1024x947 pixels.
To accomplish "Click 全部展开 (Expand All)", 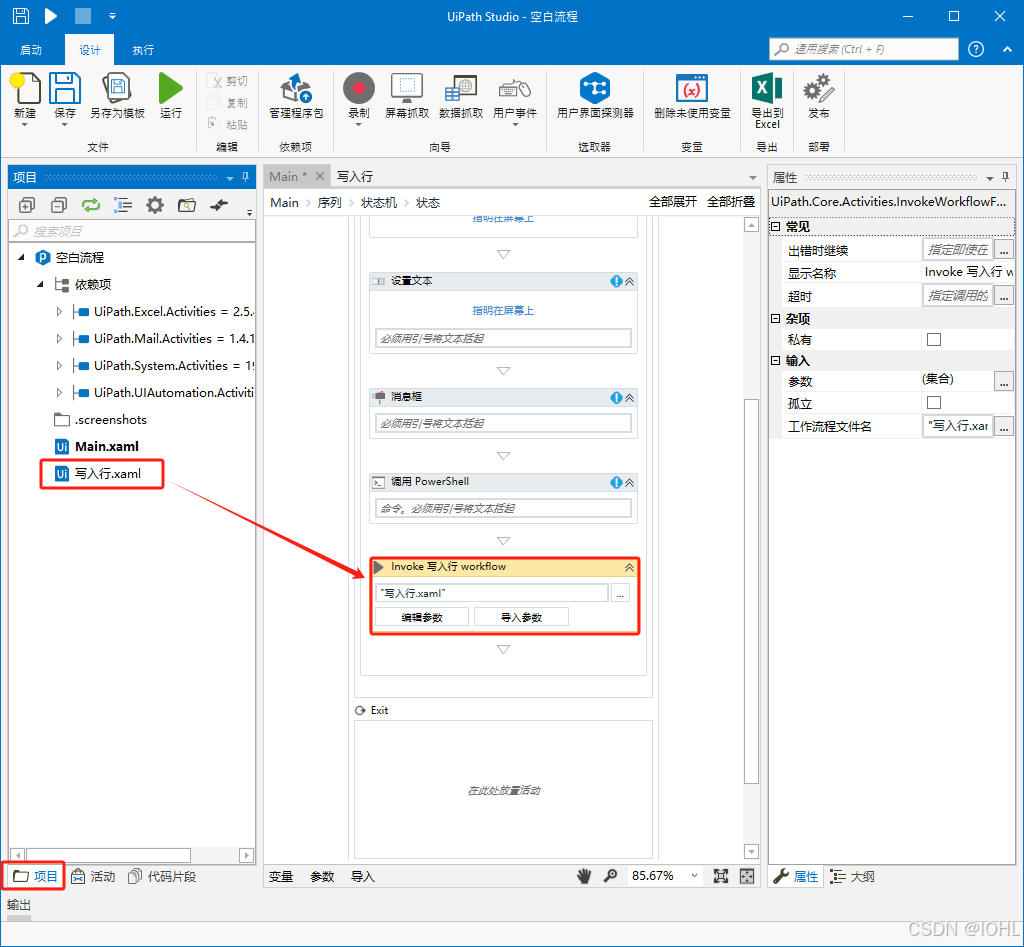I will point(673,202).
